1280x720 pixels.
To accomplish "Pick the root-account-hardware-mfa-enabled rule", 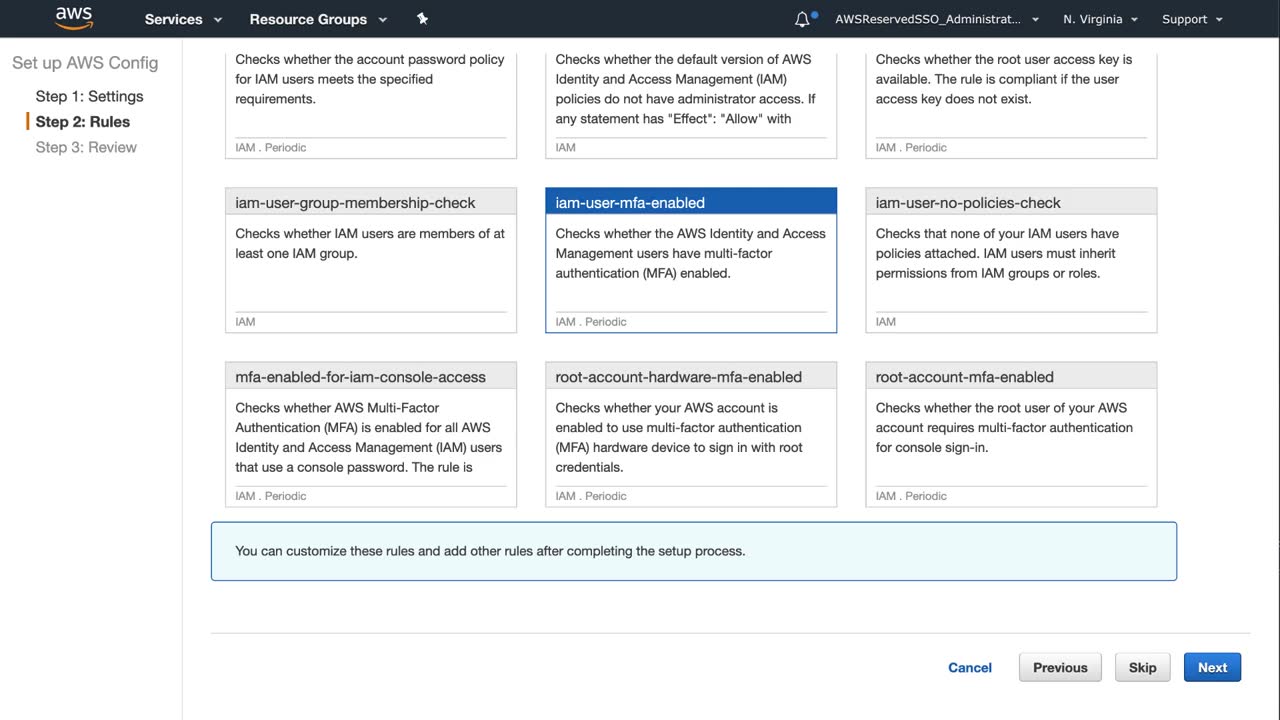I will click(x=691, y=434).
